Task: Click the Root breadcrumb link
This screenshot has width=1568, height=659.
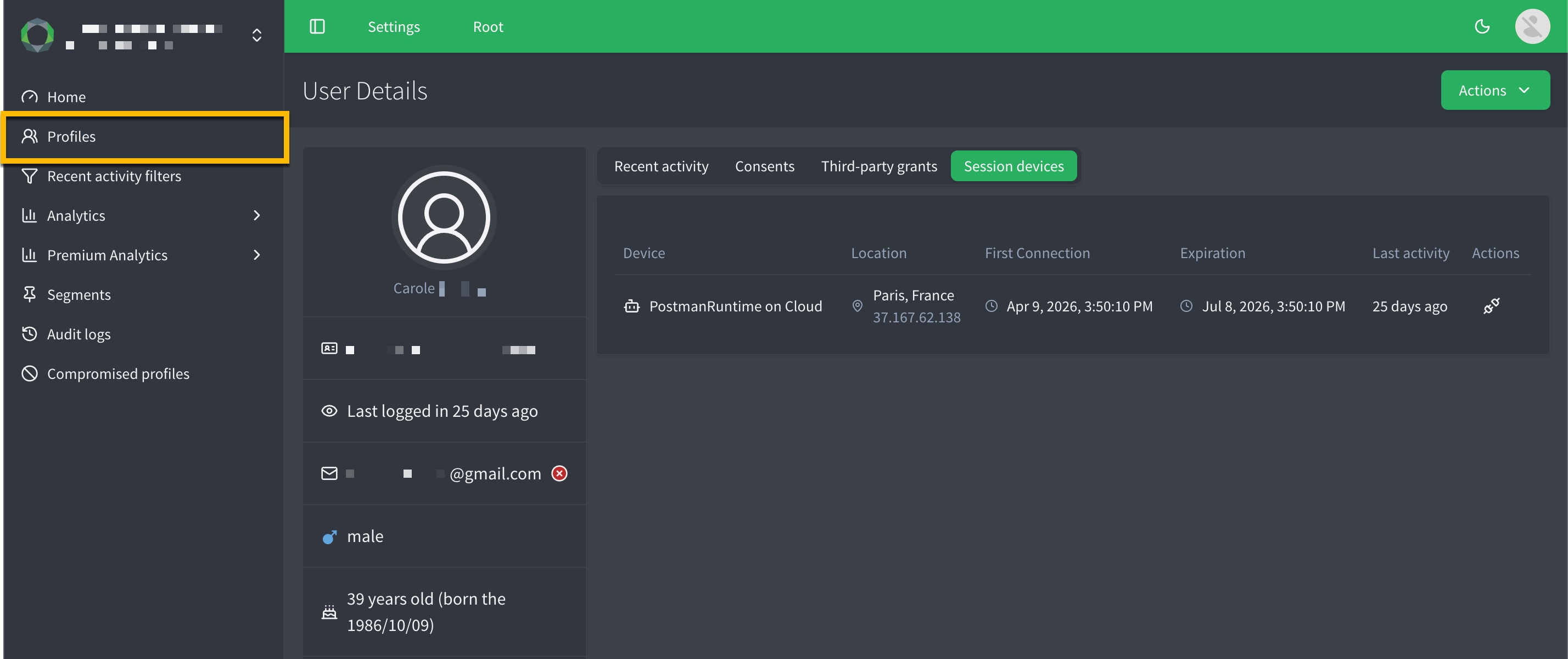Action: point(488,27)
